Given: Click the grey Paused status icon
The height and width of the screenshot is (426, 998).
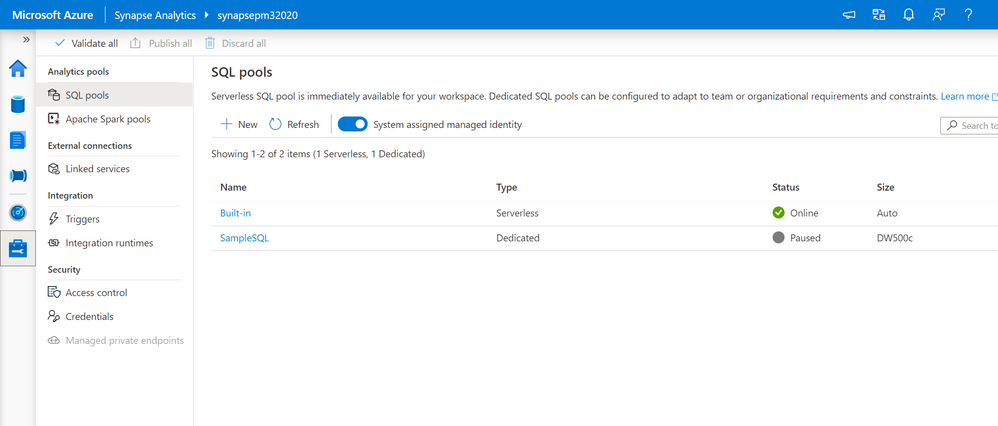Looking at the screenshot, I should coord(778,238).
